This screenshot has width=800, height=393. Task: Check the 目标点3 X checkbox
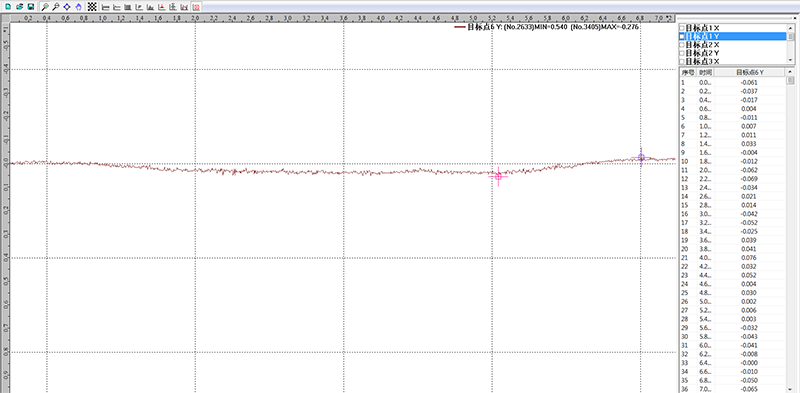pyautogui.click(x=682, y=61)
